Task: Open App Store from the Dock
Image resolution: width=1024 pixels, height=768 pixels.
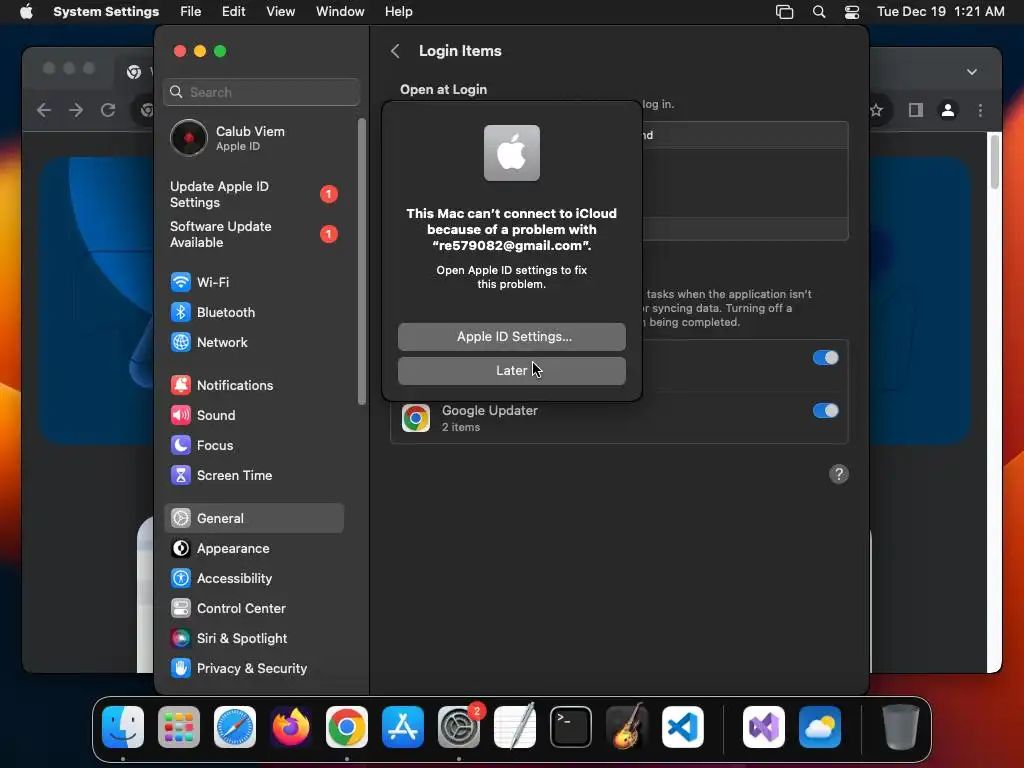Action: click(x=403, y=727)
